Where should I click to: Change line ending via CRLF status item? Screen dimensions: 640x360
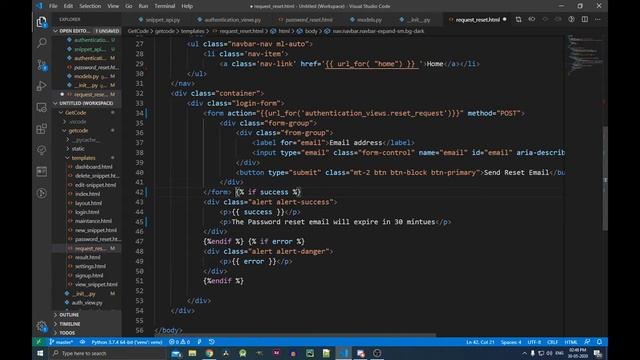click(552, 342)
